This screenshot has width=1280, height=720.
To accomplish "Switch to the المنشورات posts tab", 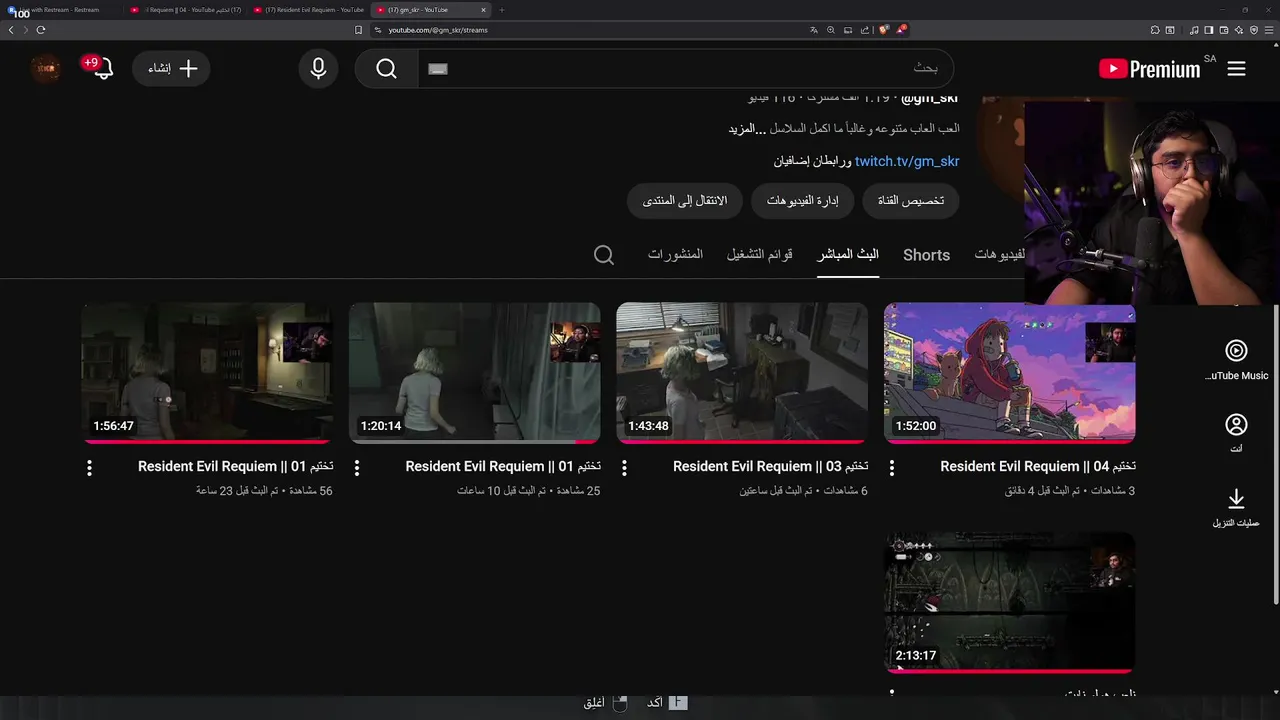I will click(675, 255).
